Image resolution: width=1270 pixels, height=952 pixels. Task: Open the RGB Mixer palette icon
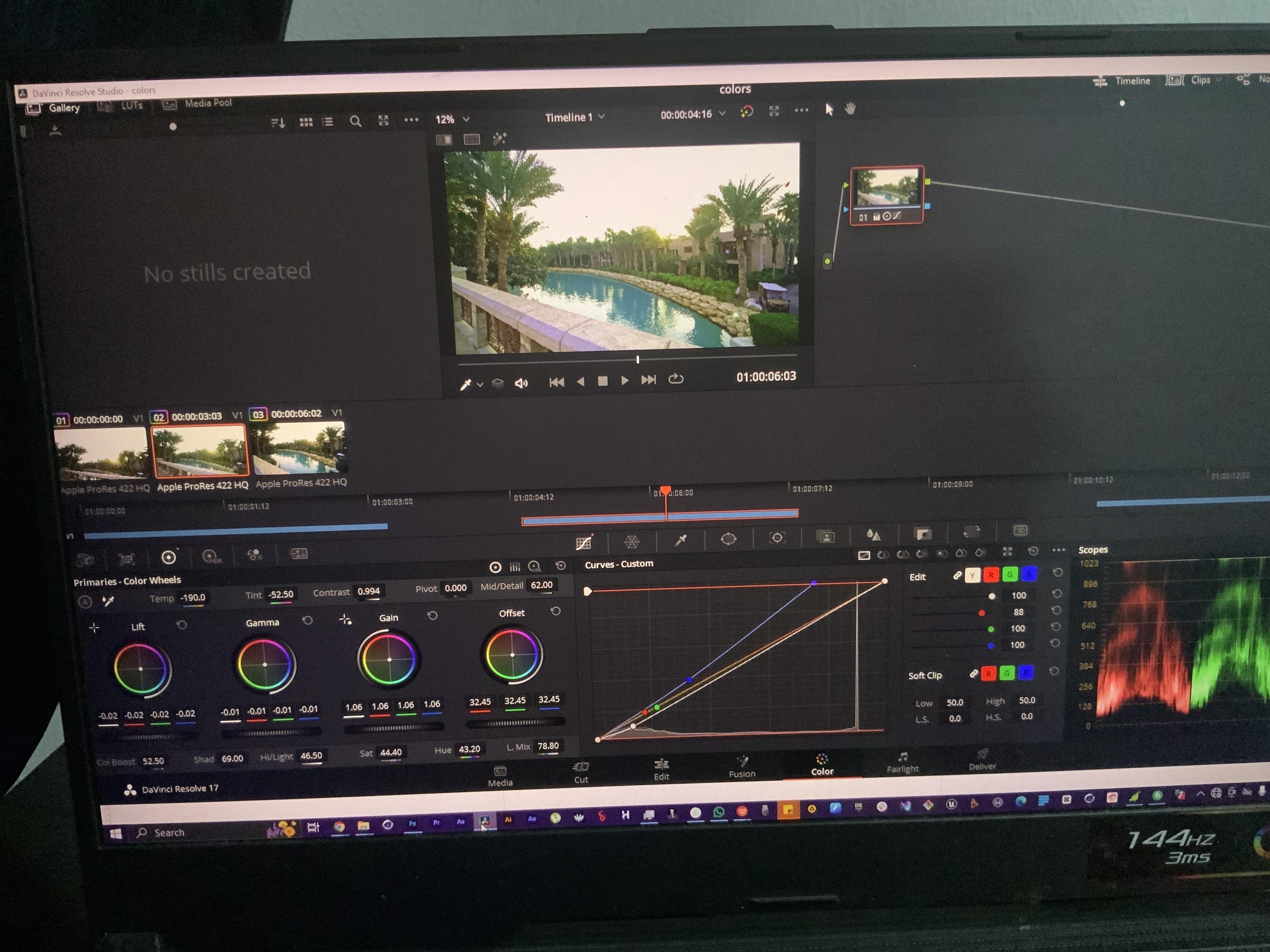pyautogui.click(x=254, y=554)
